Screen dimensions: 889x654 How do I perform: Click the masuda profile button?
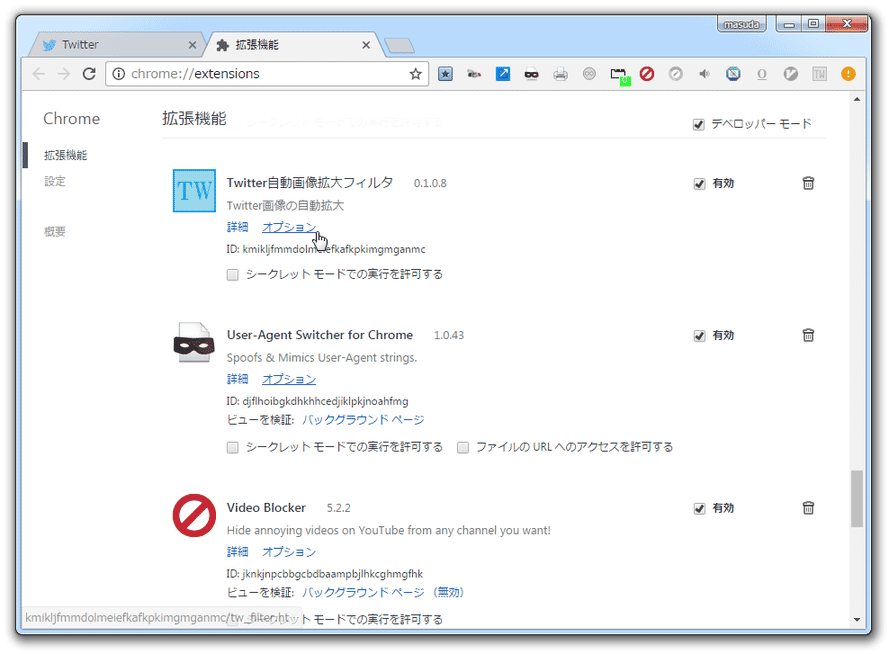coord(742,24)
